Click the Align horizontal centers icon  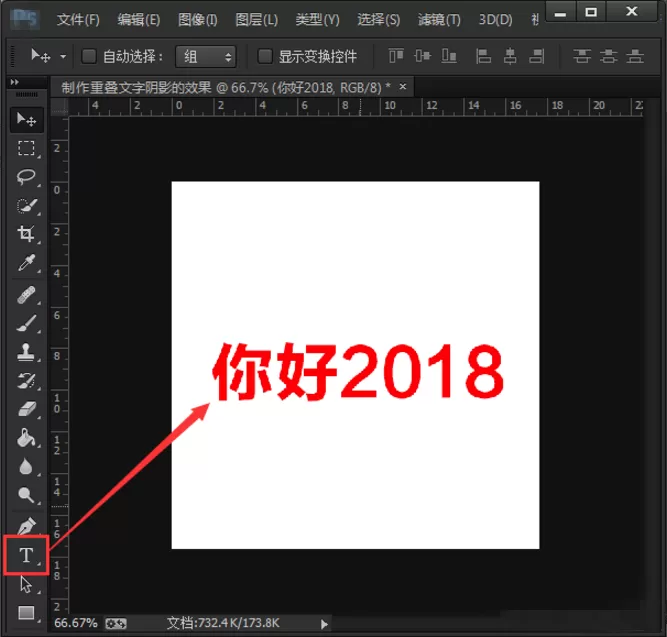pos(510,56)
